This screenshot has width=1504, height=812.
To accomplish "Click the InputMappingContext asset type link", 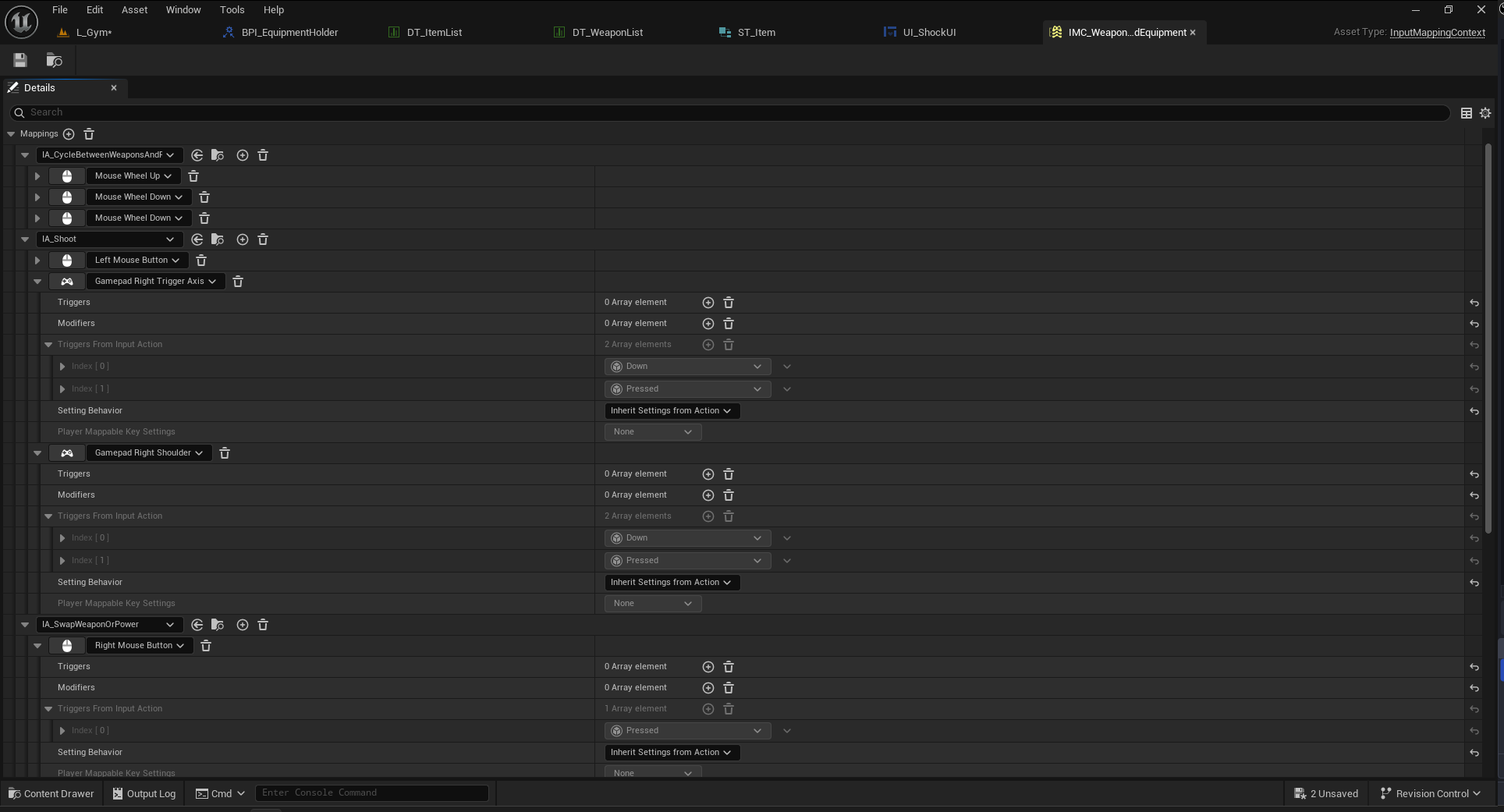I will tap(1437, 32).
